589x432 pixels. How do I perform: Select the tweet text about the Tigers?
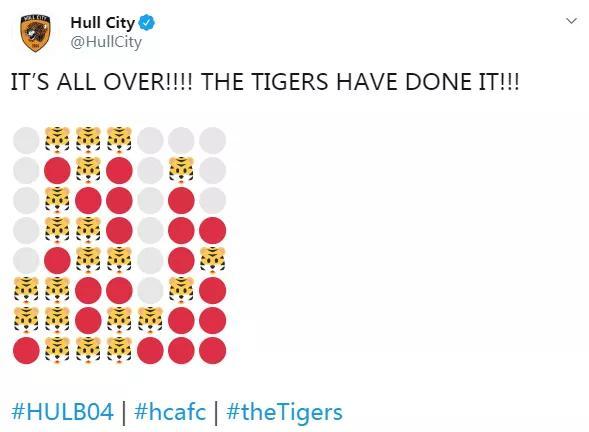pyautogui.click(x=265, y=82)
